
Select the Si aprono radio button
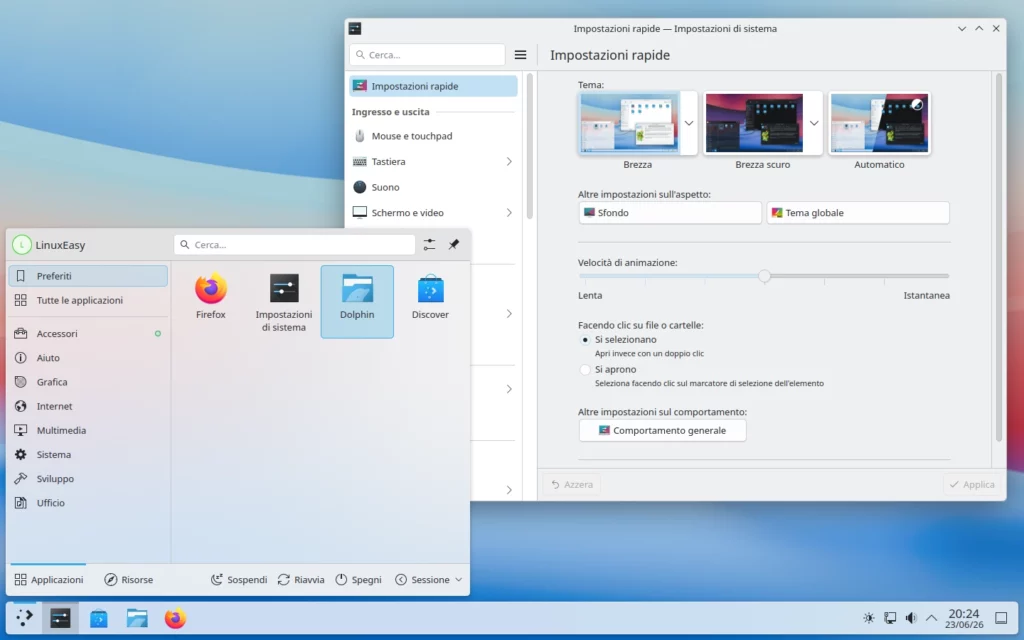pyautogui.click(x=585, y=370)
